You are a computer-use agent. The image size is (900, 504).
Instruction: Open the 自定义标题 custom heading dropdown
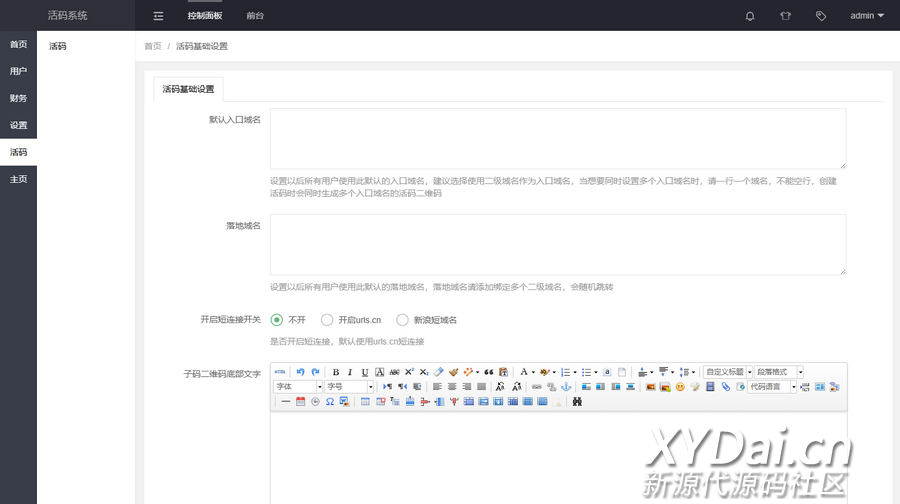(727, 372)
